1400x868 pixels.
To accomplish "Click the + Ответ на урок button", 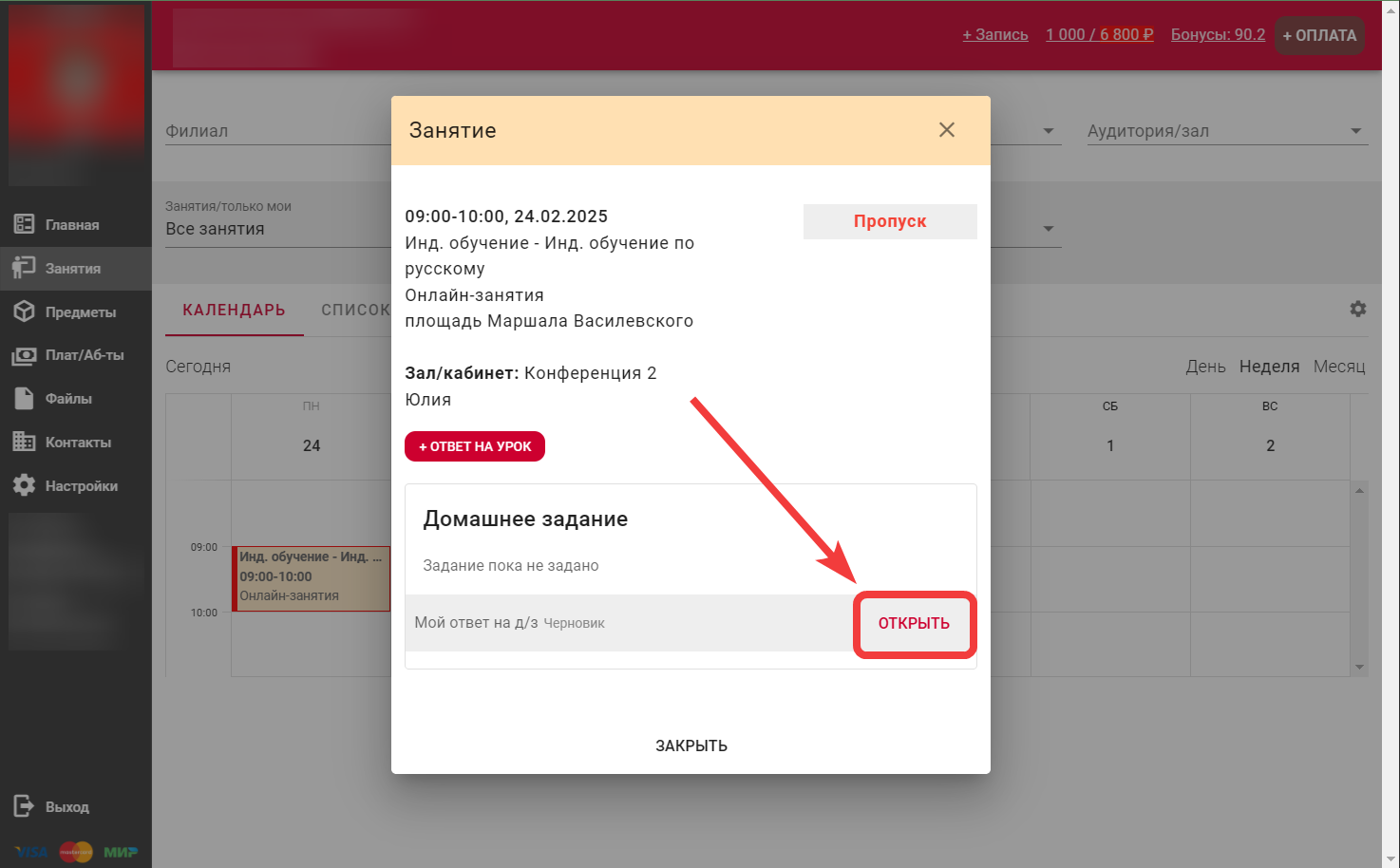I will [x=475, y=446].
